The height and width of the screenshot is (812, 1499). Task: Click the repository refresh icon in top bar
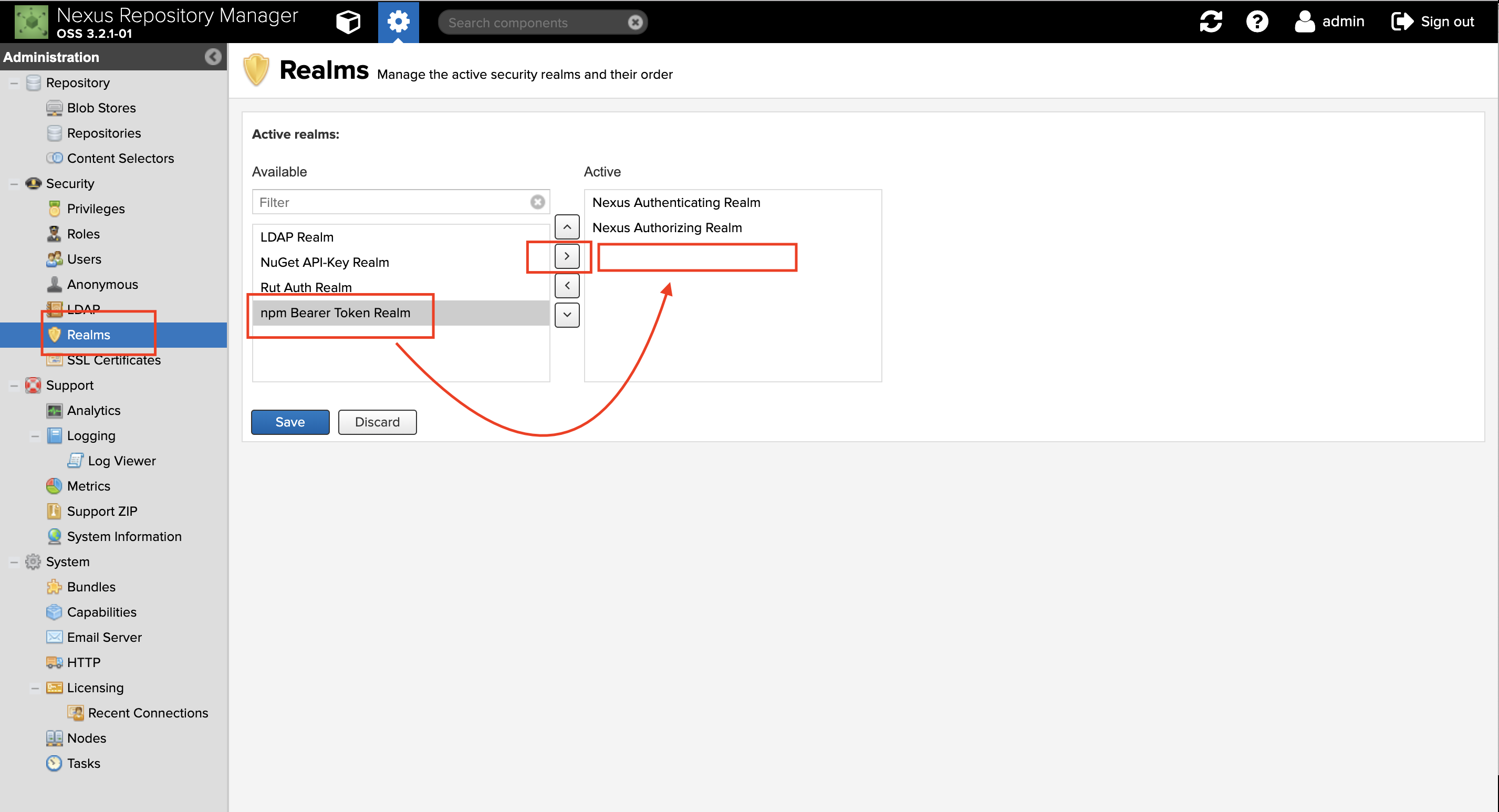coord(1211,22)
